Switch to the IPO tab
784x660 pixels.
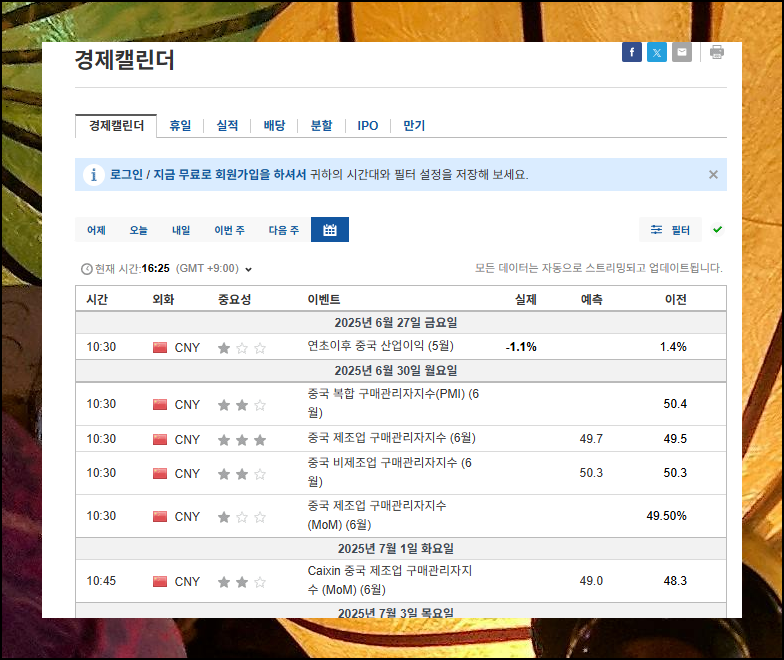[368, 126]
